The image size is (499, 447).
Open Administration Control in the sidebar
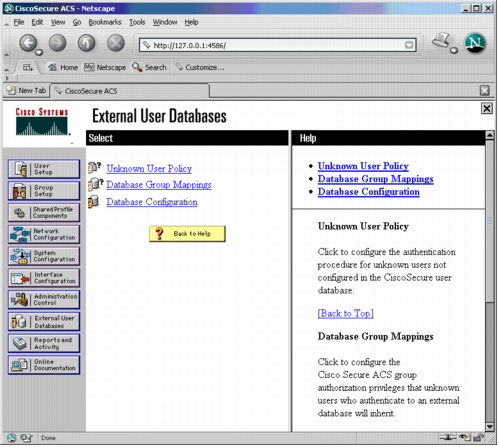pos(44,300)
